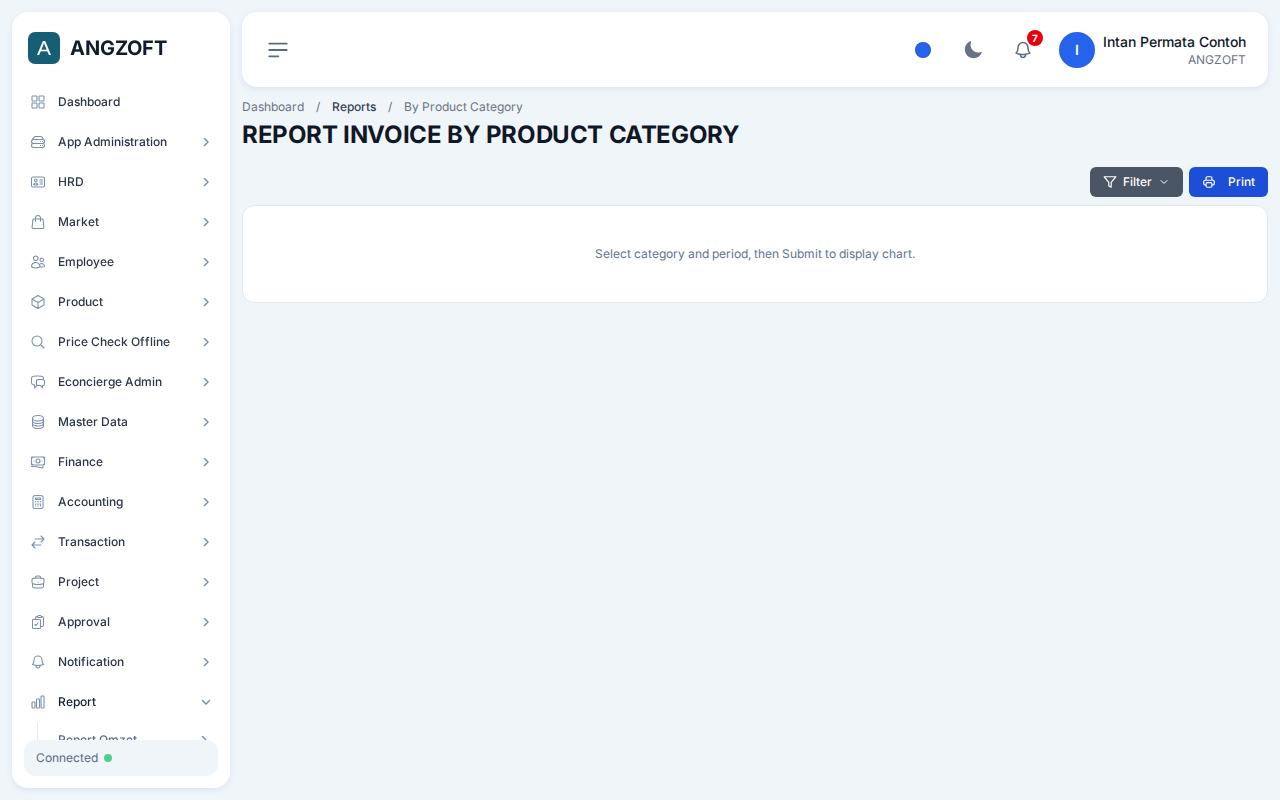Expand the Accounting submenu chevron
The width and height of the screenshot is (1280, 800).
click(206, 502)
